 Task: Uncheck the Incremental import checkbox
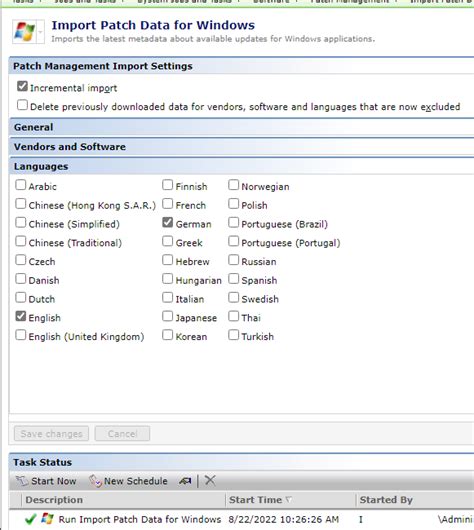(22, 86)
